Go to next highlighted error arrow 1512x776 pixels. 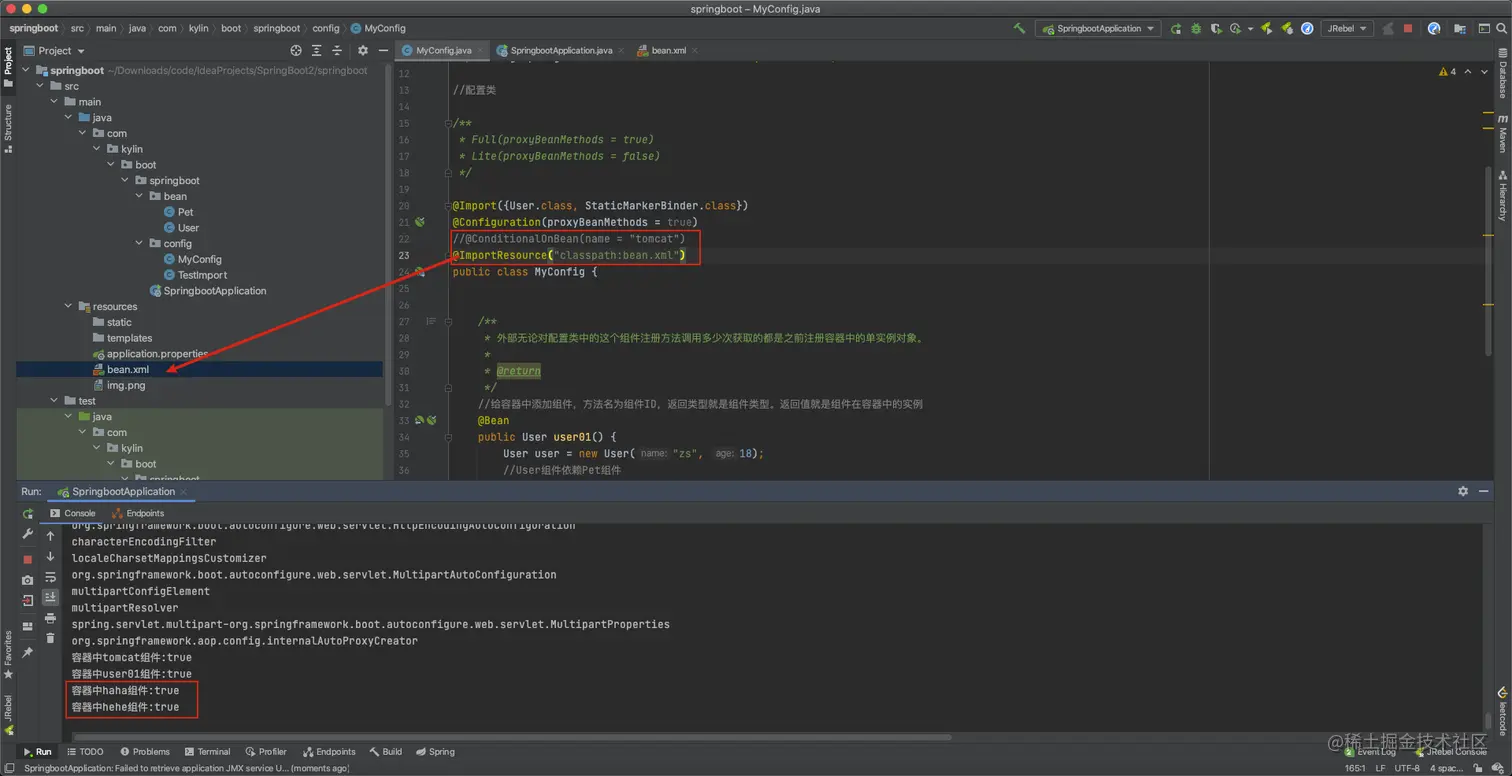pyautogui.click(x=1484, y=72)
